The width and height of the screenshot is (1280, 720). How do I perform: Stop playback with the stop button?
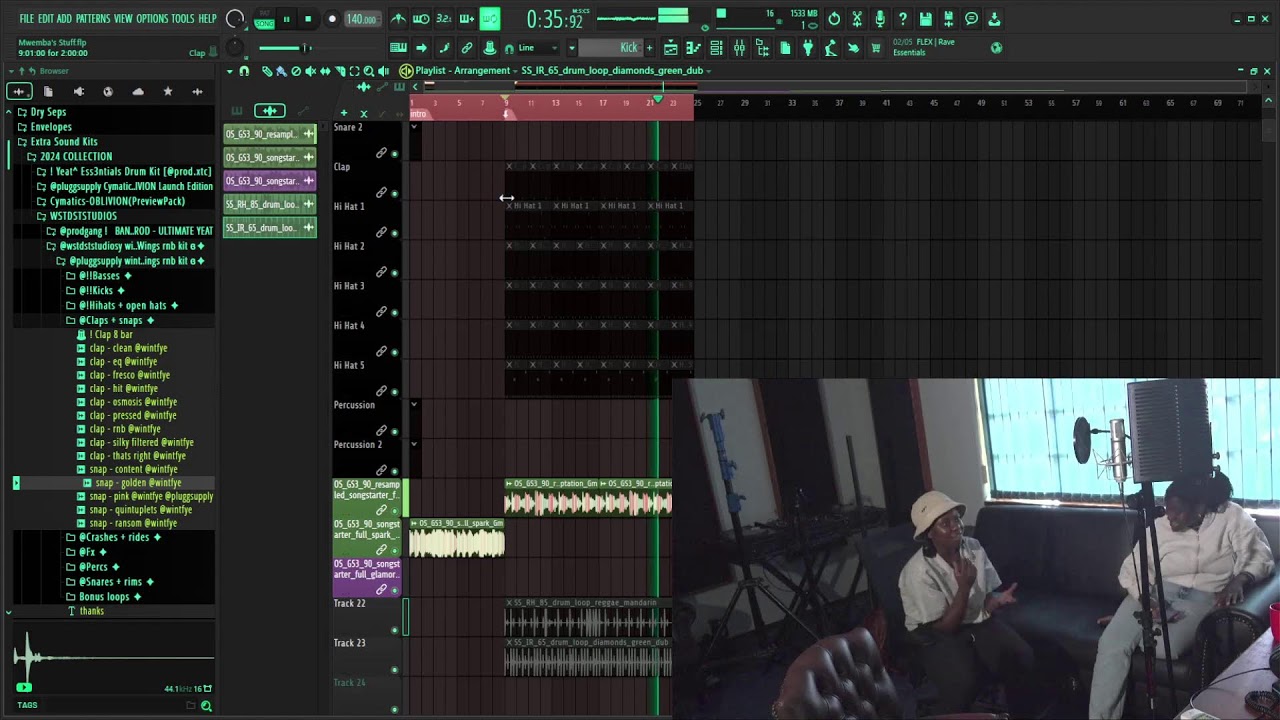coord(308,19)
